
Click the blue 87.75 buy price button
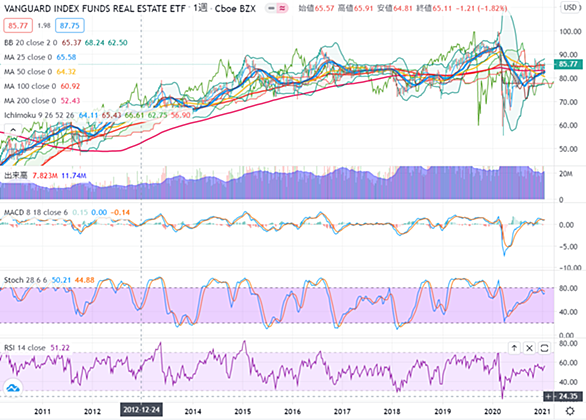point(70,26)
